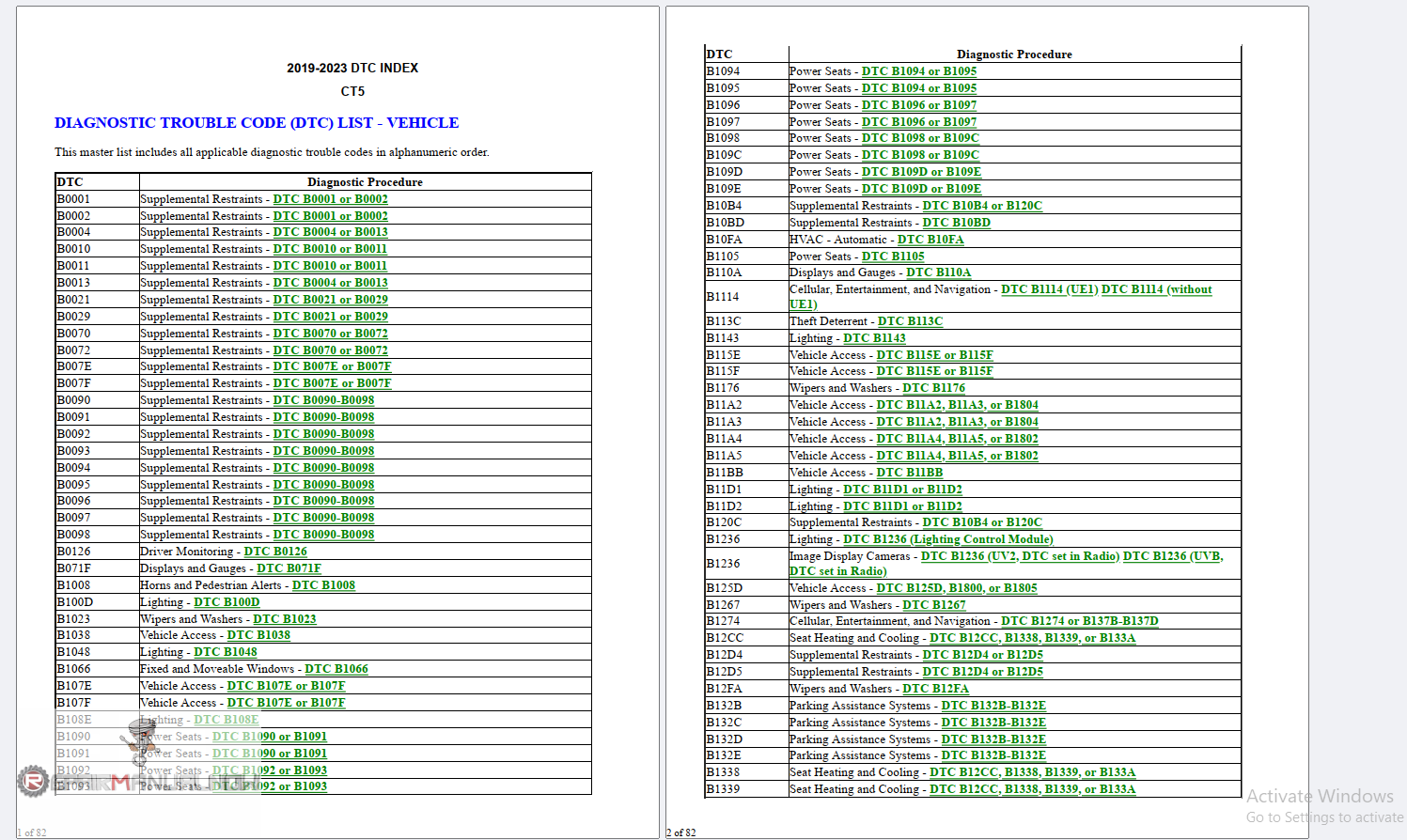Follow the DTC B0021 or B0029 link in row B0029

click(331, 317)
